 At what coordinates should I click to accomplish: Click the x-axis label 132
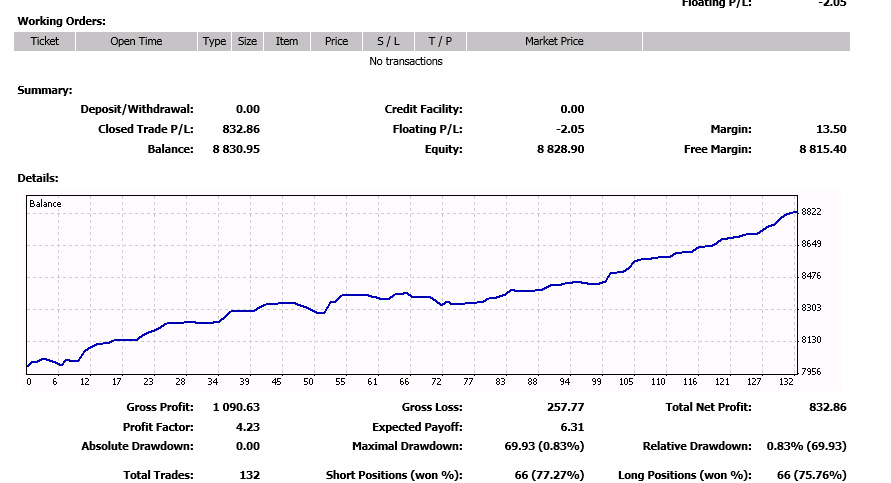tap(786, 382)
